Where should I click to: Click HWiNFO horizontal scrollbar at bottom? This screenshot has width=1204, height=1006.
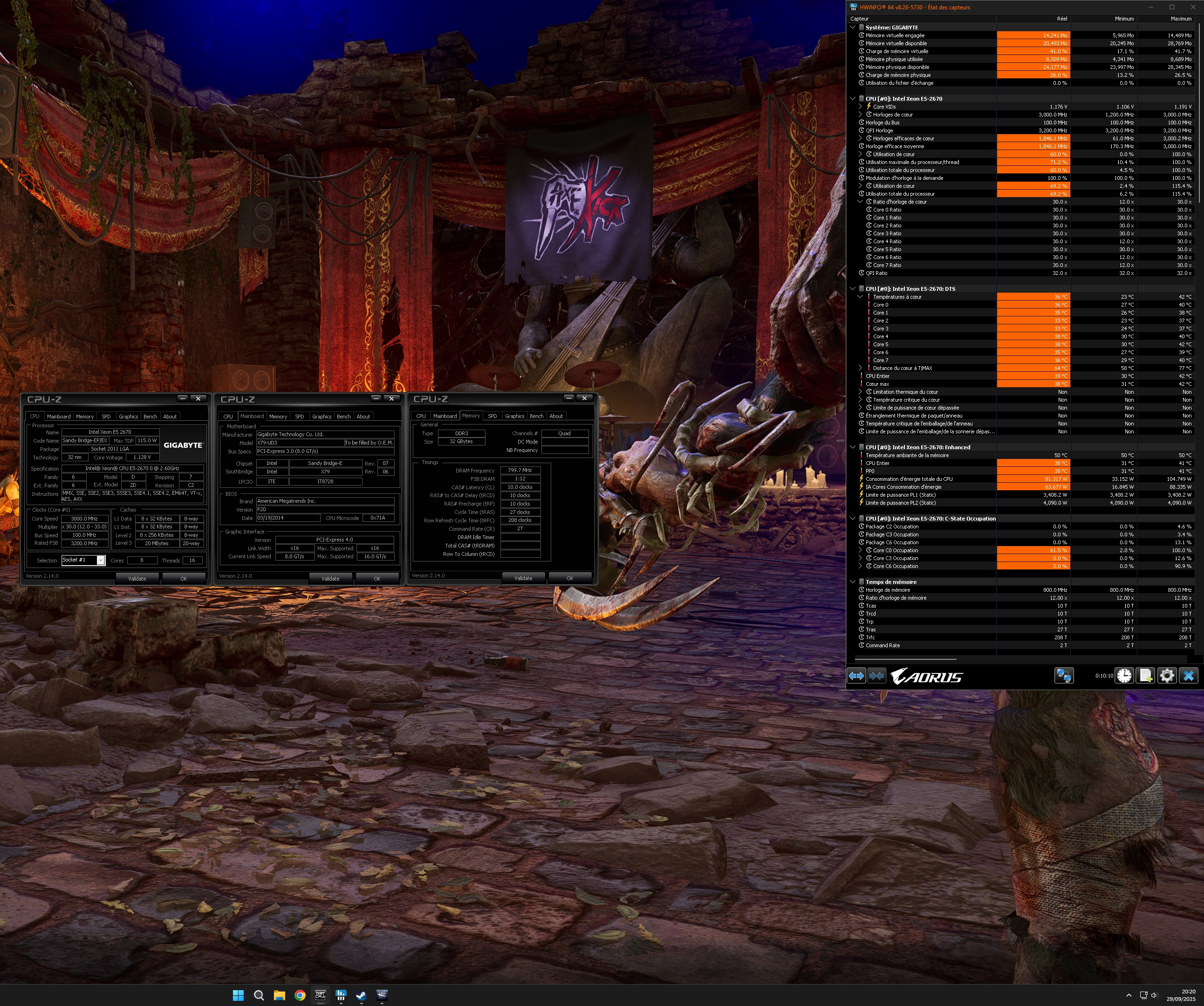[906, 659]
